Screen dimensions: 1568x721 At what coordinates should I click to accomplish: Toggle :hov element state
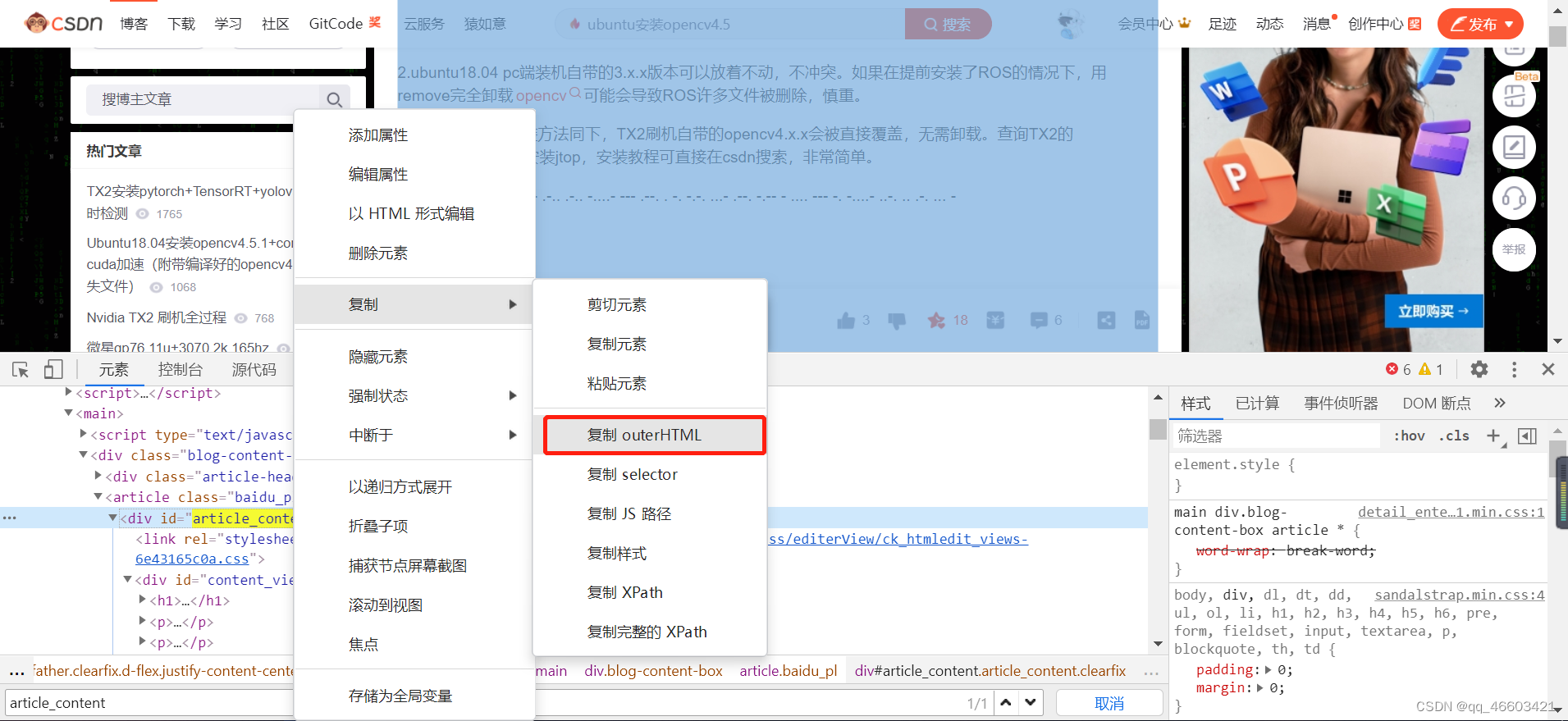(1409, 436)
